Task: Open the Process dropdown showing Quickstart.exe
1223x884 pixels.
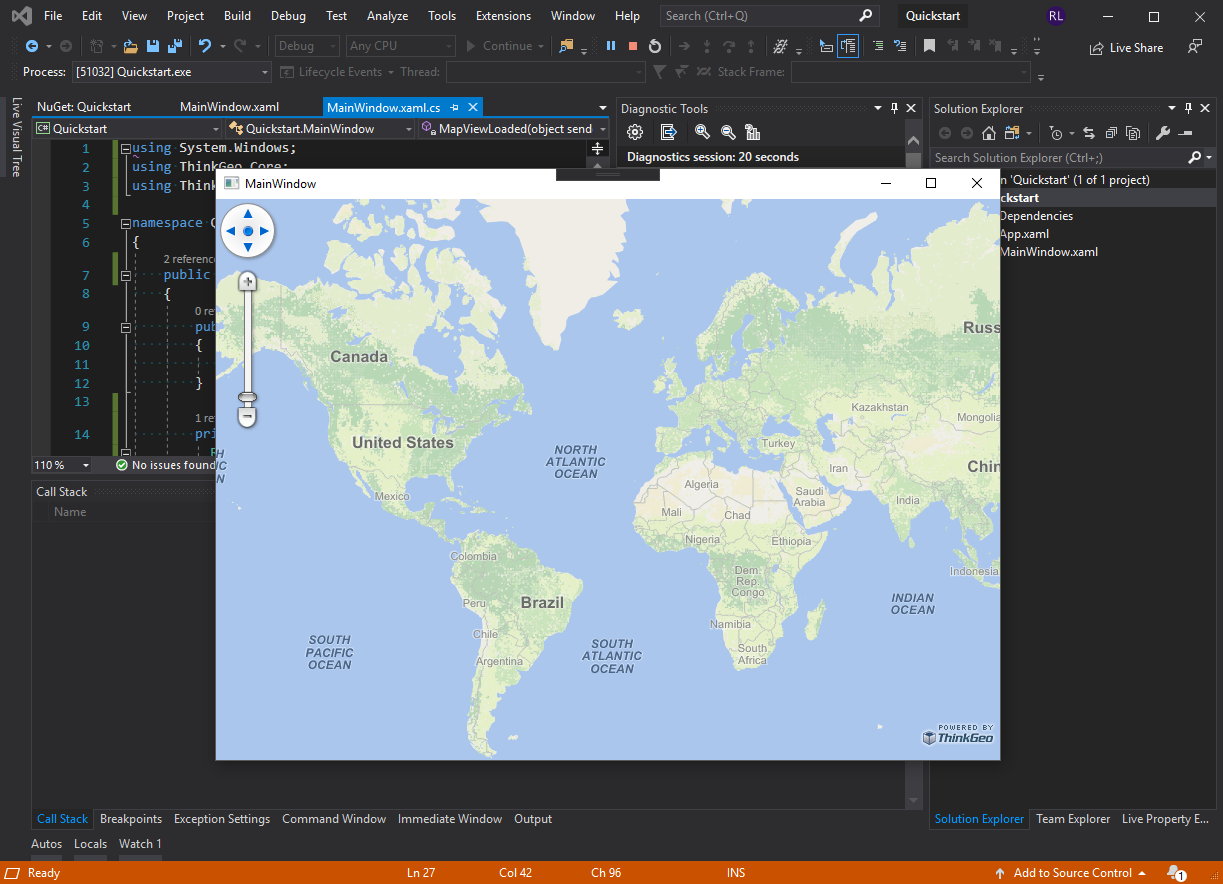Action: pos(264,72)
